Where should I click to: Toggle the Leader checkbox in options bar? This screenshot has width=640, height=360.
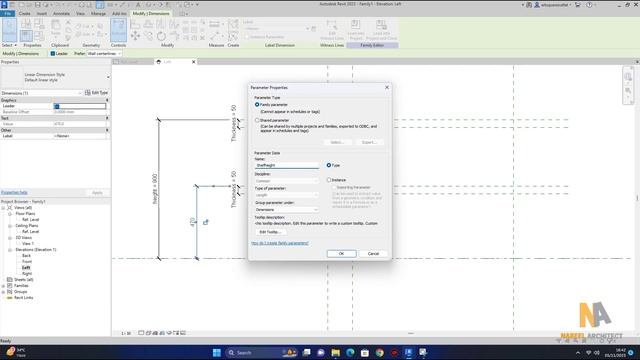pos(53,53)
